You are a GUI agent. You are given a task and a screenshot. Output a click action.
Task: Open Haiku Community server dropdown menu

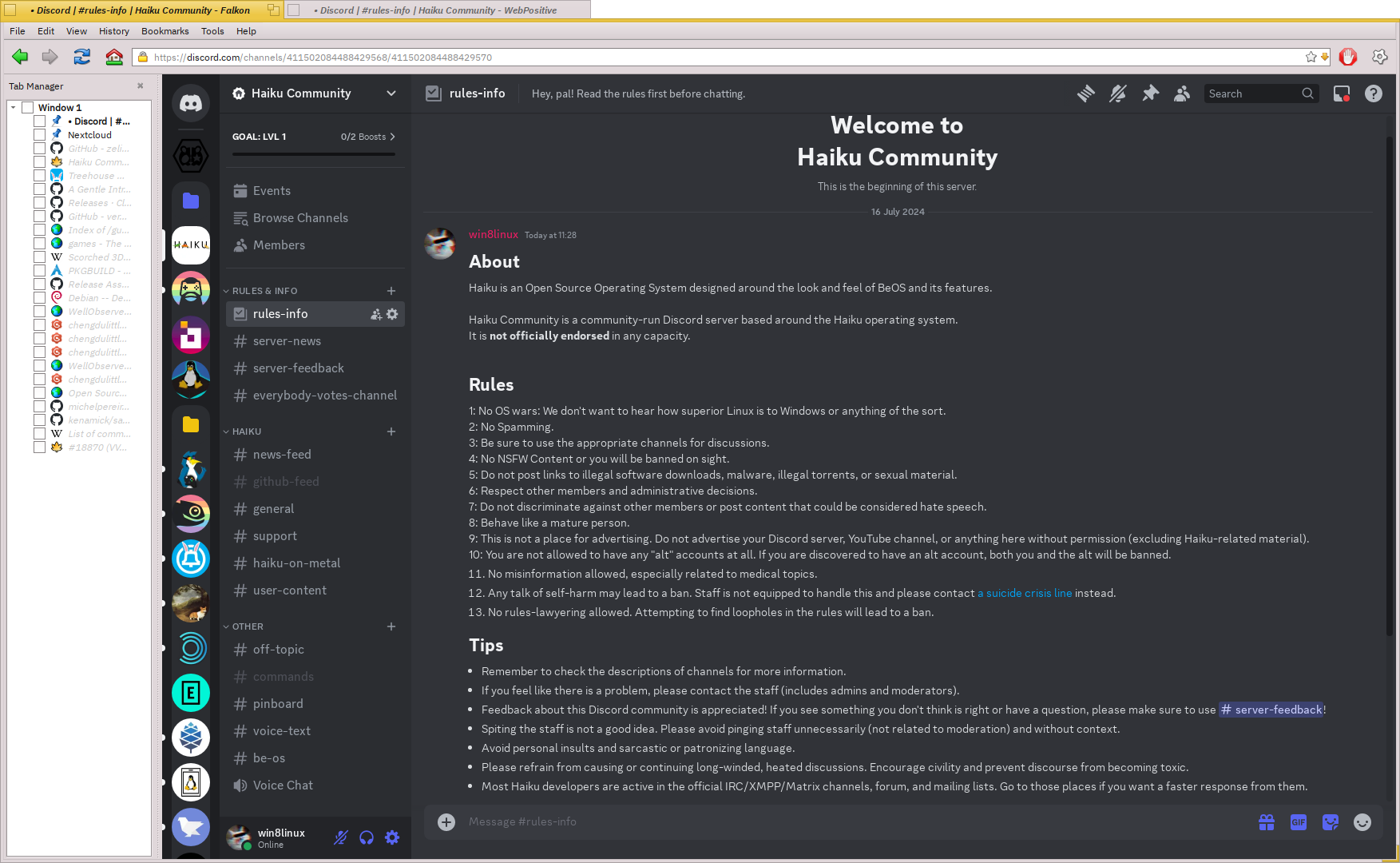pyautogui.click(x=391, y=93)
